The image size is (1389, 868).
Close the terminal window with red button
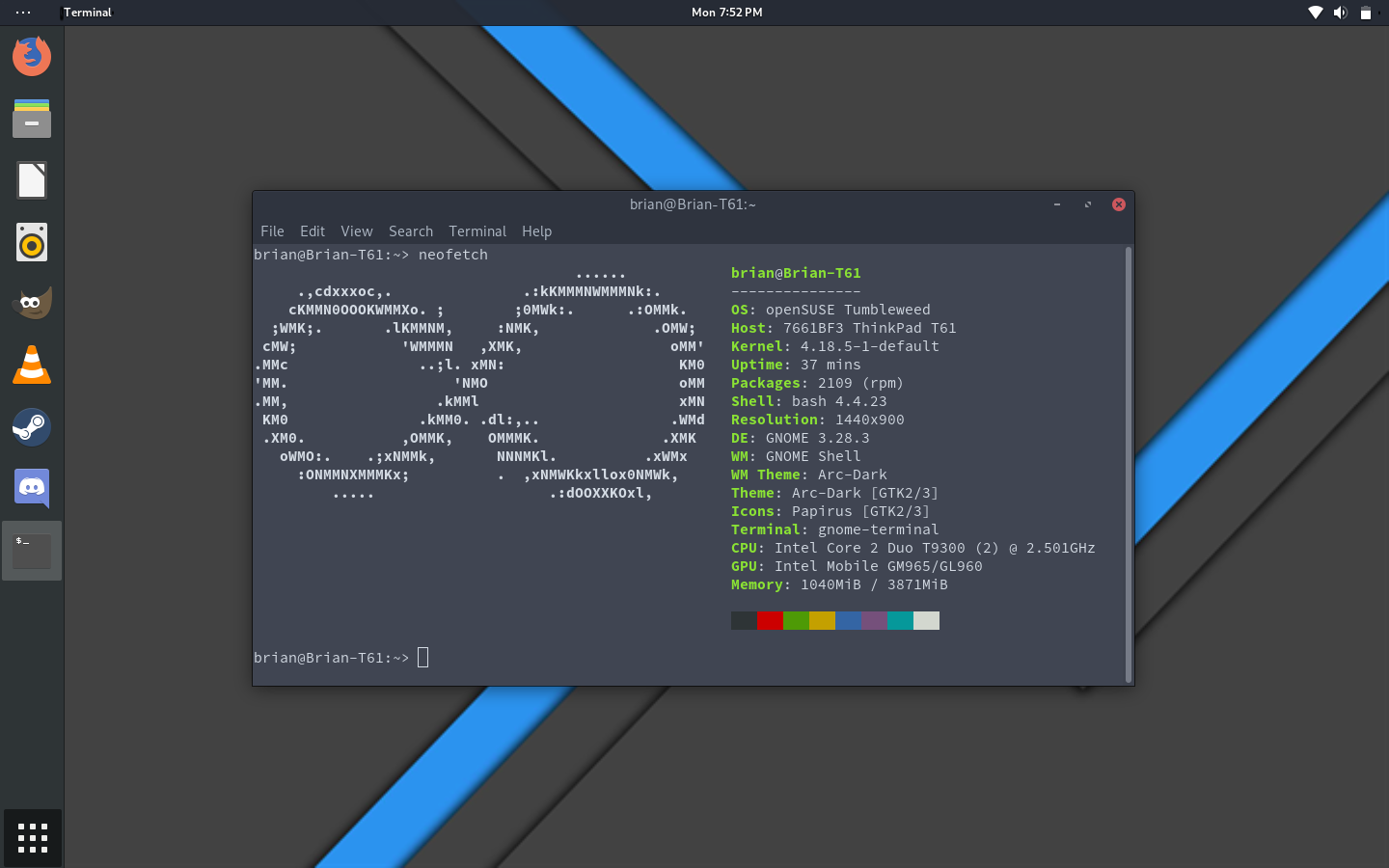(1119, 204)
